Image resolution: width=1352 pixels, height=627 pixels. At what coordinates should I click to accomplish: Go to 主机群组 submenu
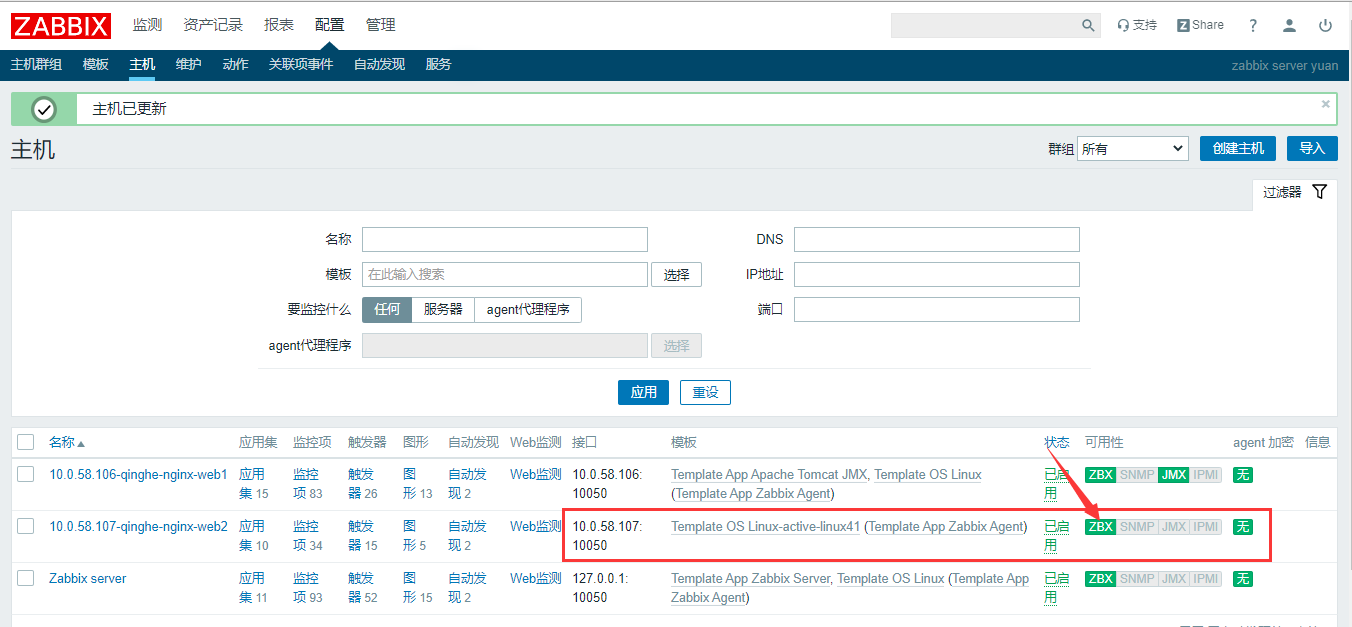[x=36, y=65]
